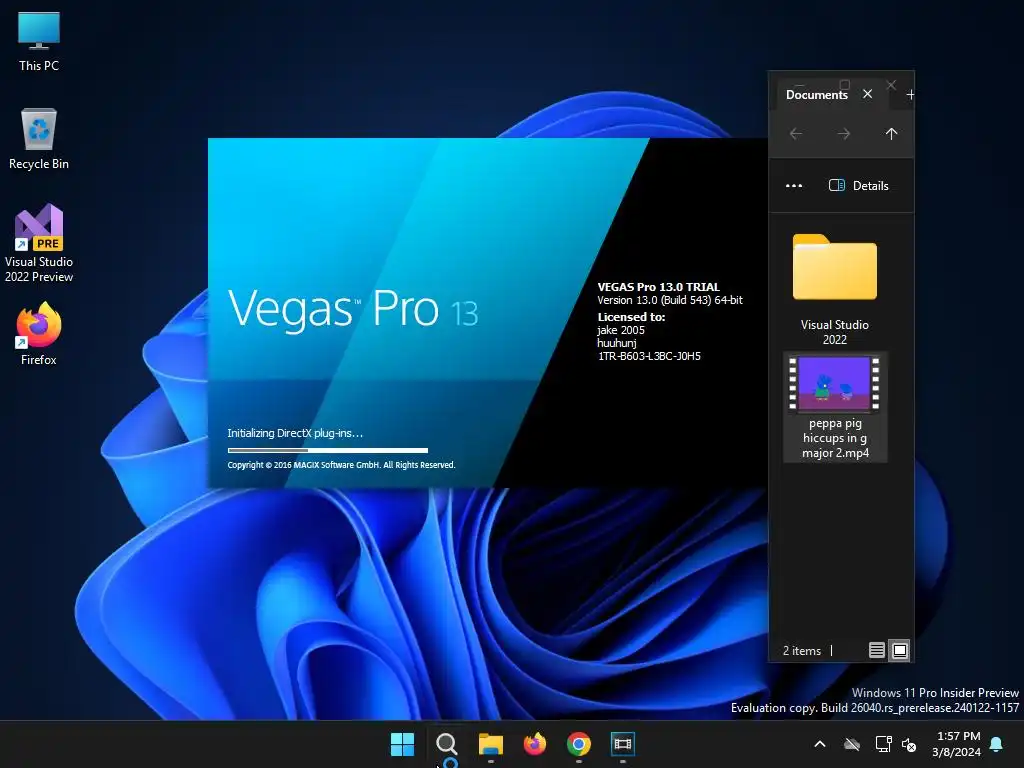Switch Explorer to details list view
This screenshot has height=768, width=1024.
coord(876,650)
